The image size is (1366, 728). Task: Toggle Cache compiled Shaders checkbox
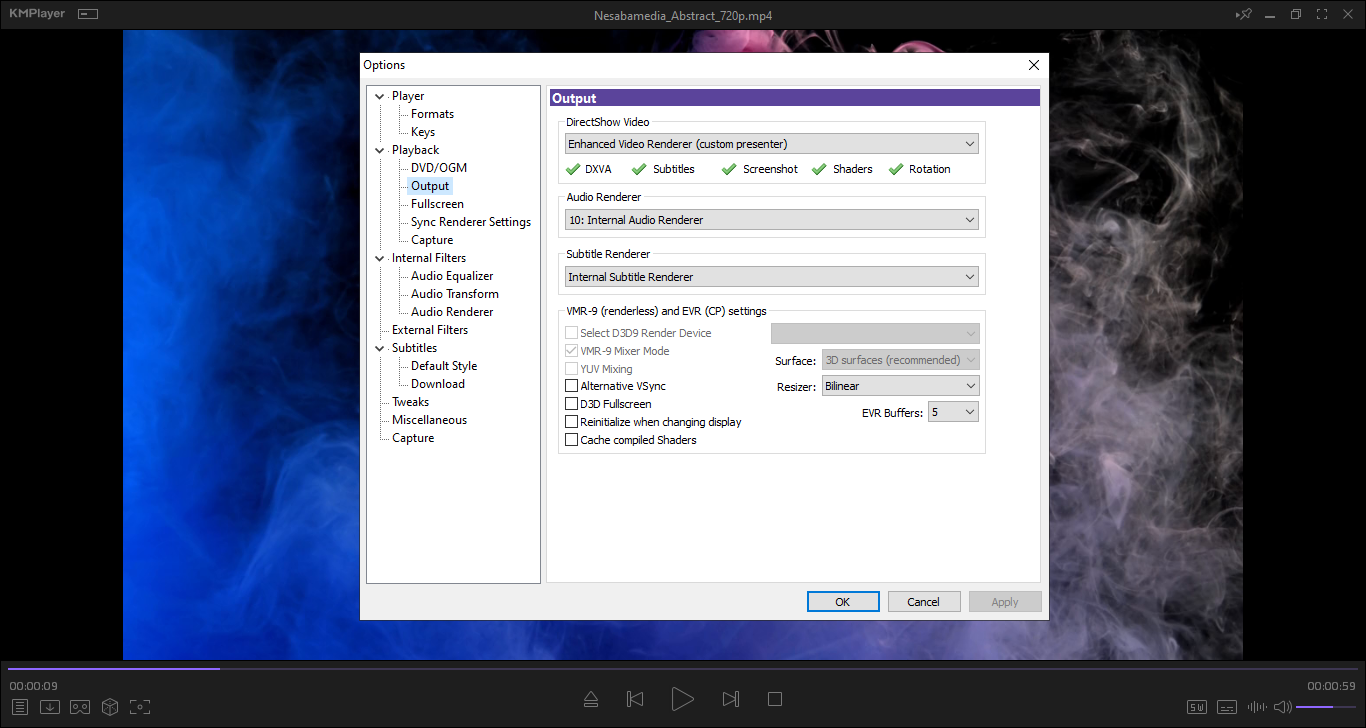click(572, 440)
